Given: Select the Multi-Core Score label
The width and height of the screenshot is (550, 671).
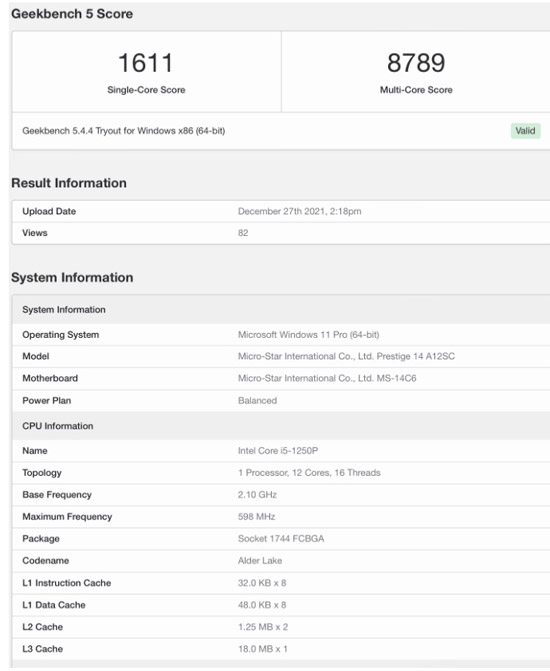Looking at the screenshot, I should [x=416, y=90].
